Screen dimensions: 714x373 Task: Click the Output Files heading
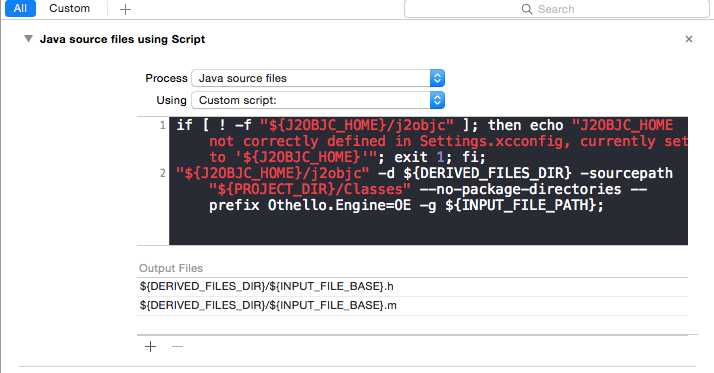(171, 268)
